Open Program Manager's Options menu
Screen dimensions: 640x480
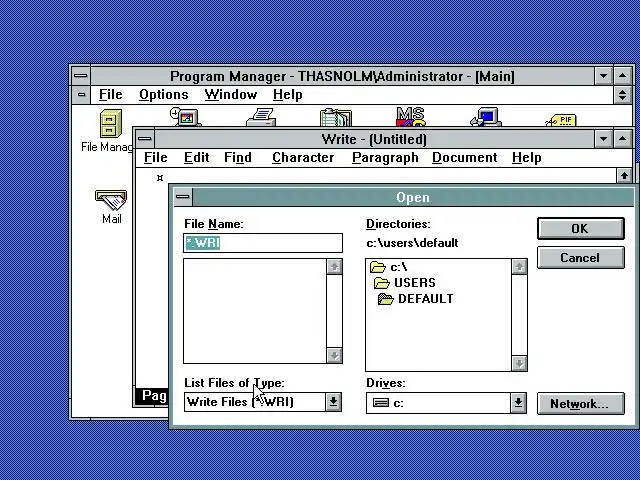164,95
